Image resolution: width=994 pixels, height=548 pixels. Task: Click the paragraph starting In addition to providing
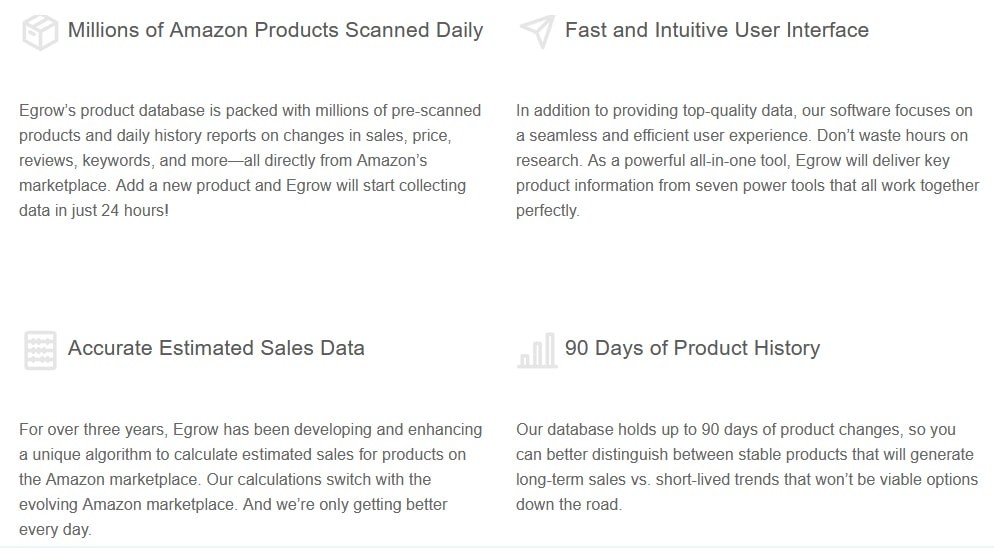(x=747, y=160)
